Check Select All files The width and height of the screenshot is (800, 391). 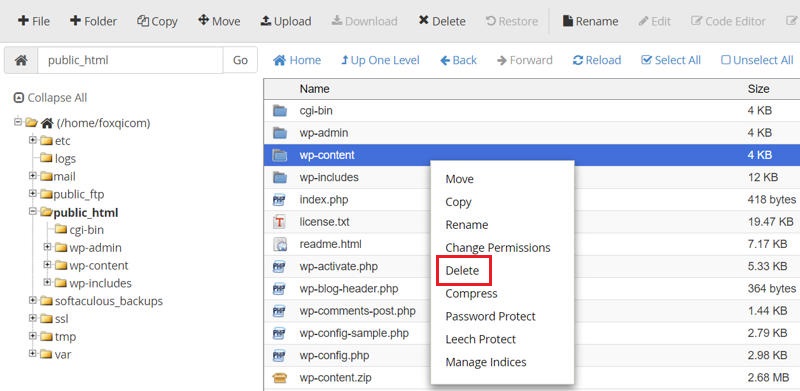671,60
